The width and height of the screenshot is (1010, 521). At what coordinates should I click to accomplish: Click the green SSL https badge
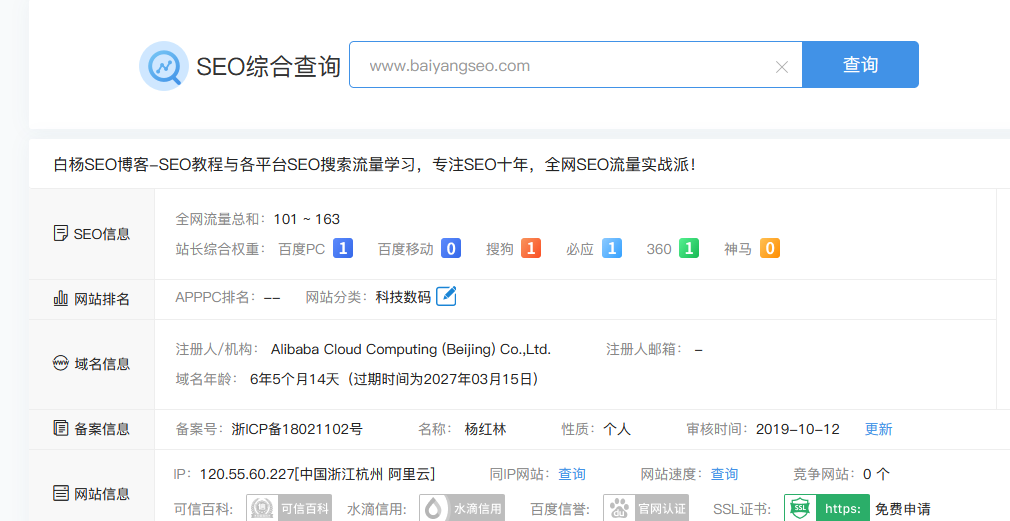click(x=827, y=508)
